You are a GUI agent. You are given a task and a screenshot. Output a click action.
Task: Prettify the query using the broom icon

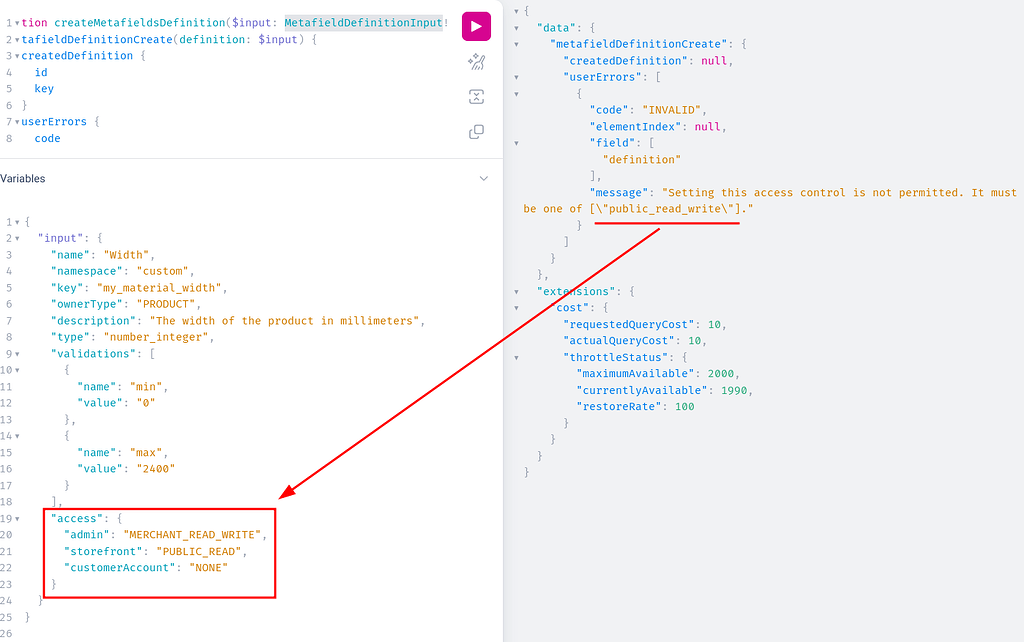pos(476,61)
